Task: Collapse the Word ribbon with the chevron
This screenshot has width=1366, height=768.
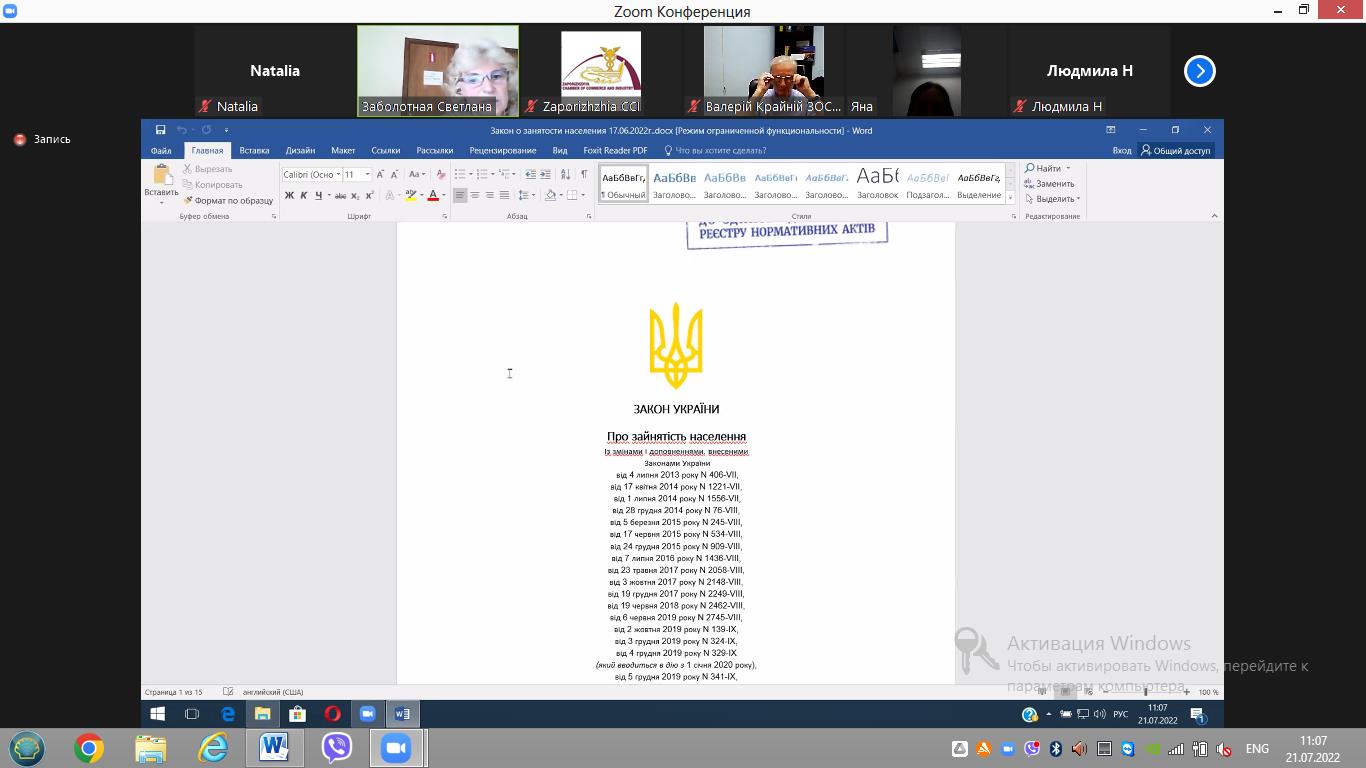Action: (x=1215, y=216)
